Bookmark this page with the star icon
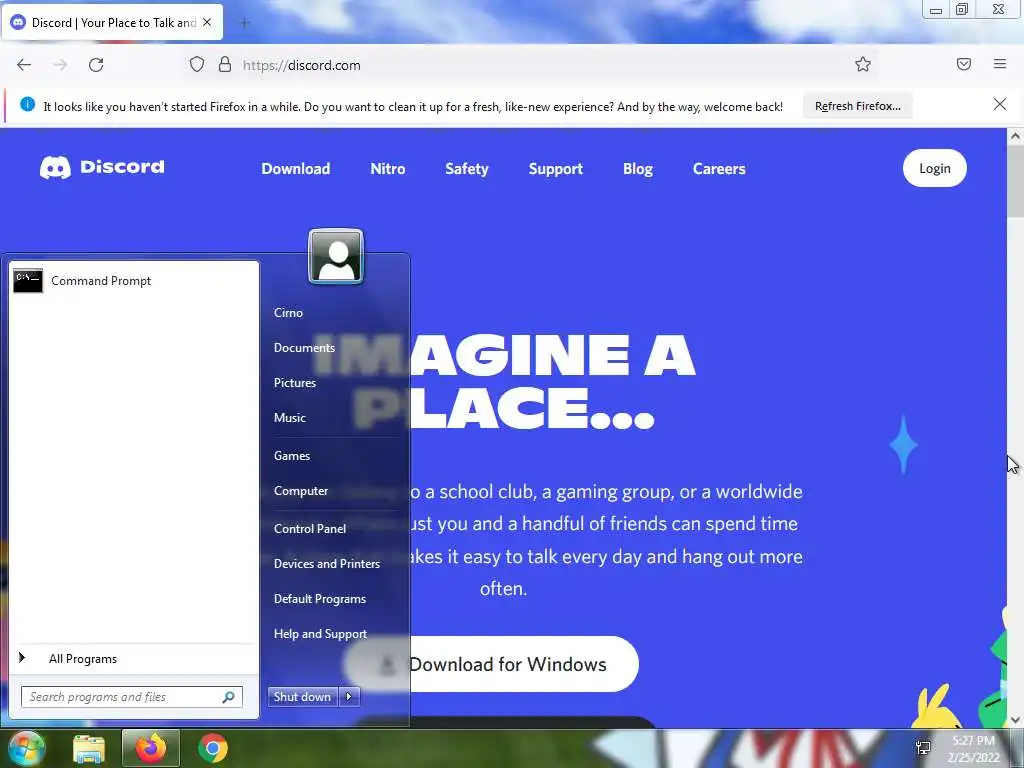 [863, 64]
